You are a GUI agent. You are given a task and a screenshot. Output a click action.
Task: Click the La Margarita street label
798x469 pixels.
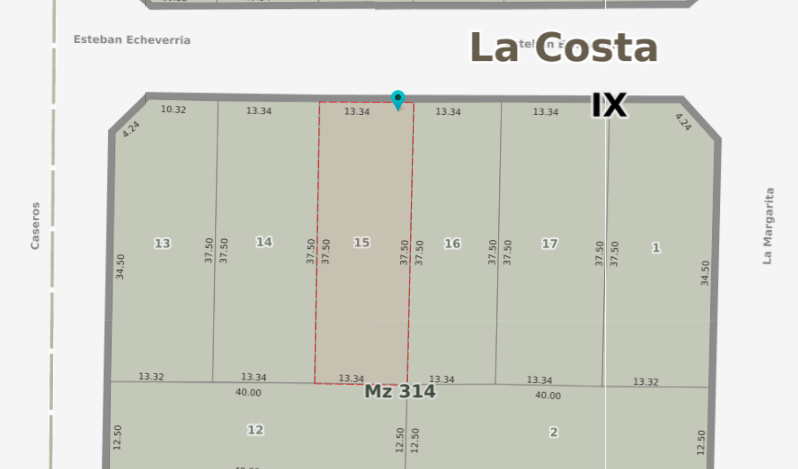point(768,226)
